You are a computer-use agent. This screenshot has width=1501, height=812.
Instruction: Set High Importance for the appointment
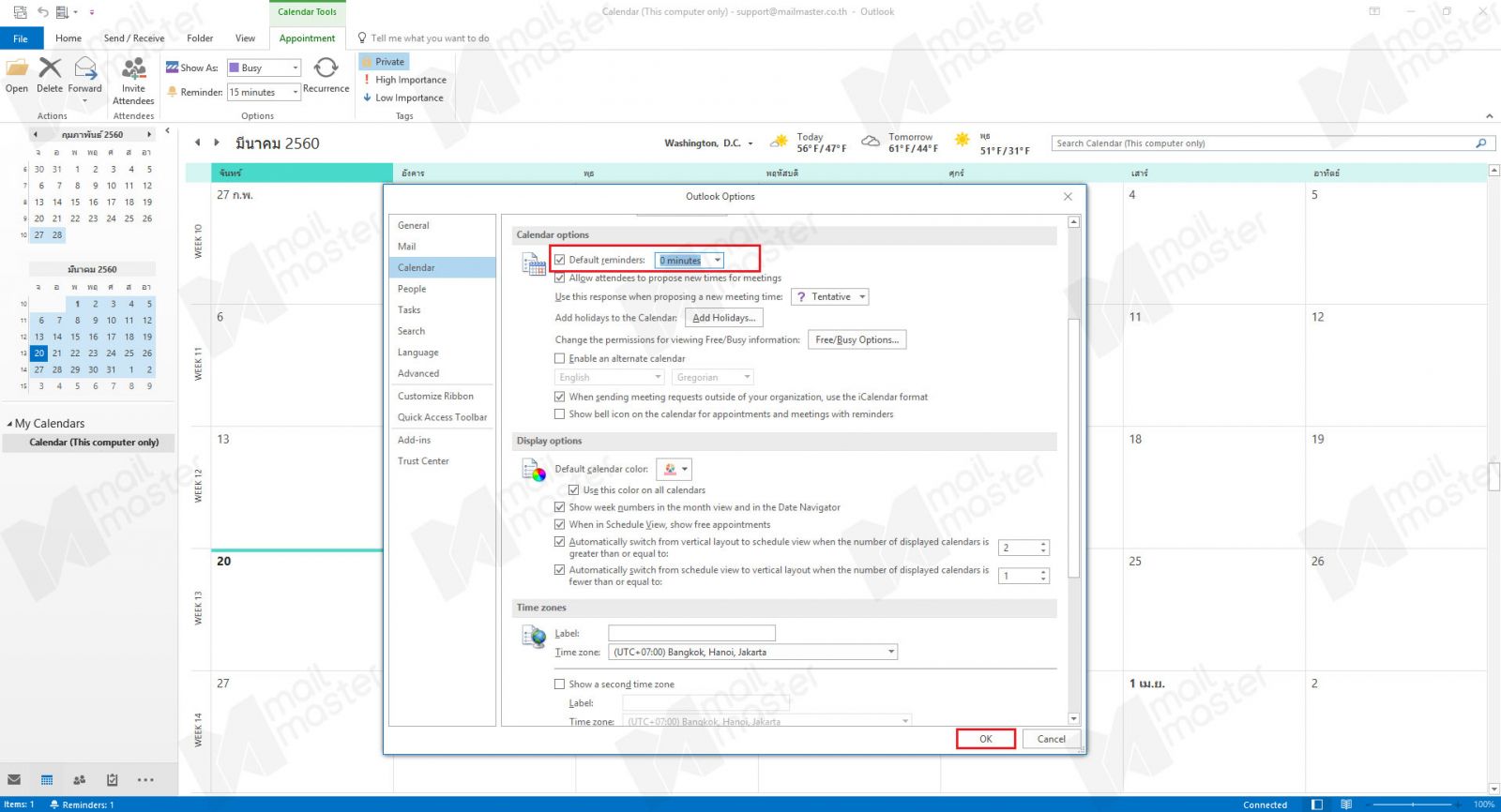pyautogui.click(x=404, y=80)
